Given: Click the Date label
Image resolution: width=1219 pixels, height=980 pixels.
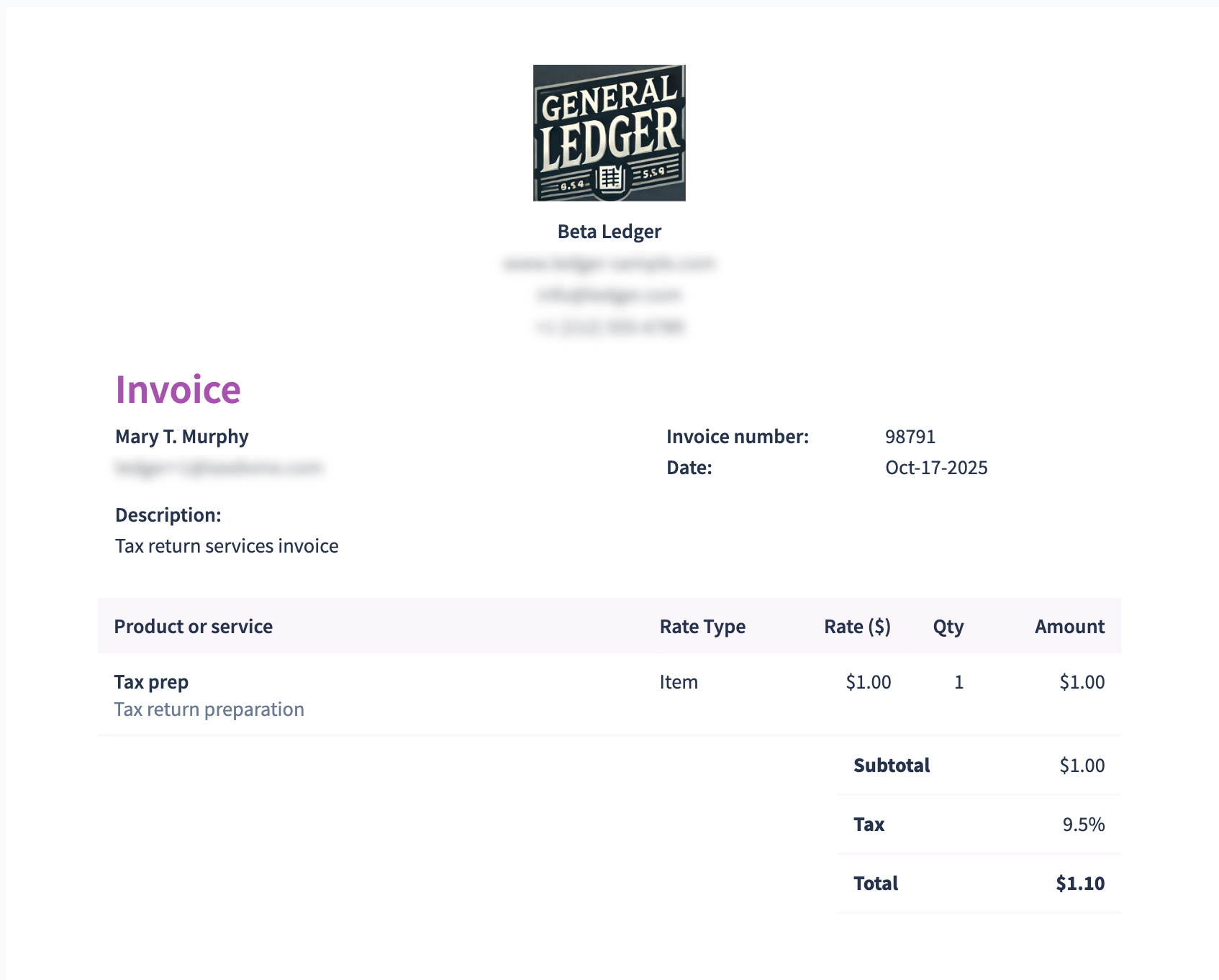Looking at the screenshot, I should pyautogui.click(x=689, y=468).
